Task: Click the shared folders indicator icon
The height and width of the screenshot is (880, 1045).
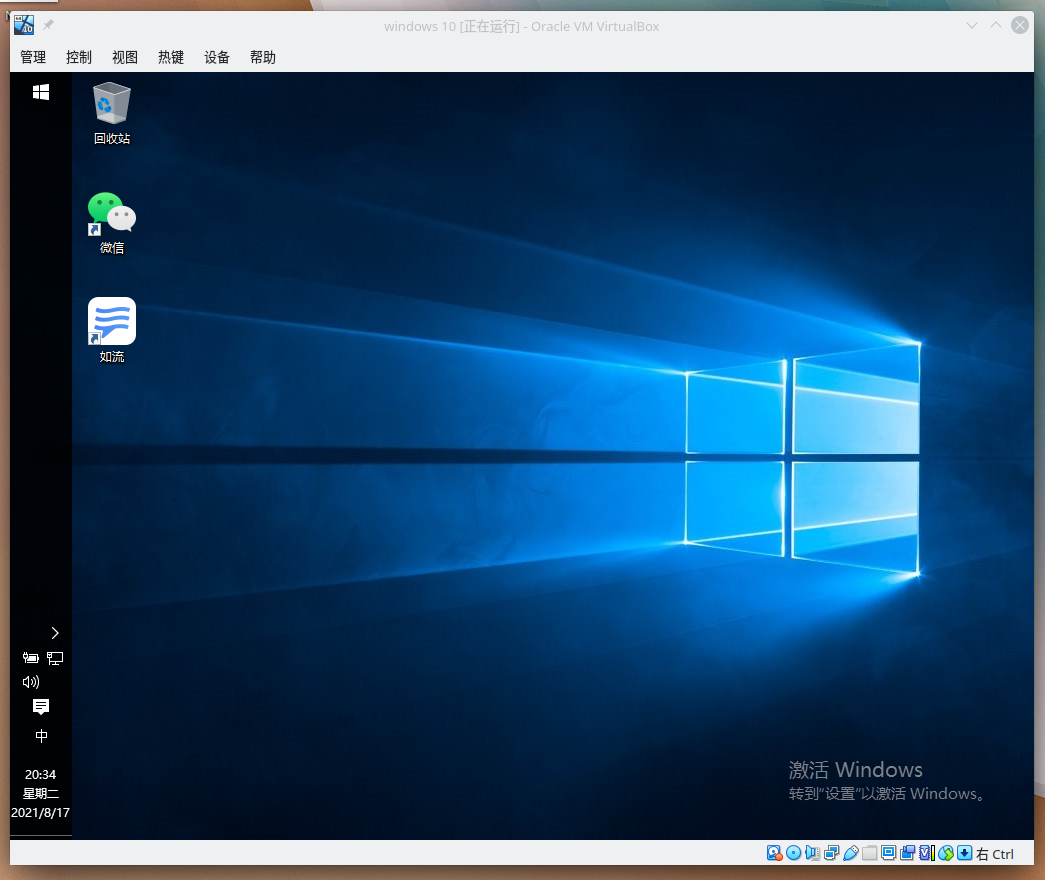Action: pos(869,853)
